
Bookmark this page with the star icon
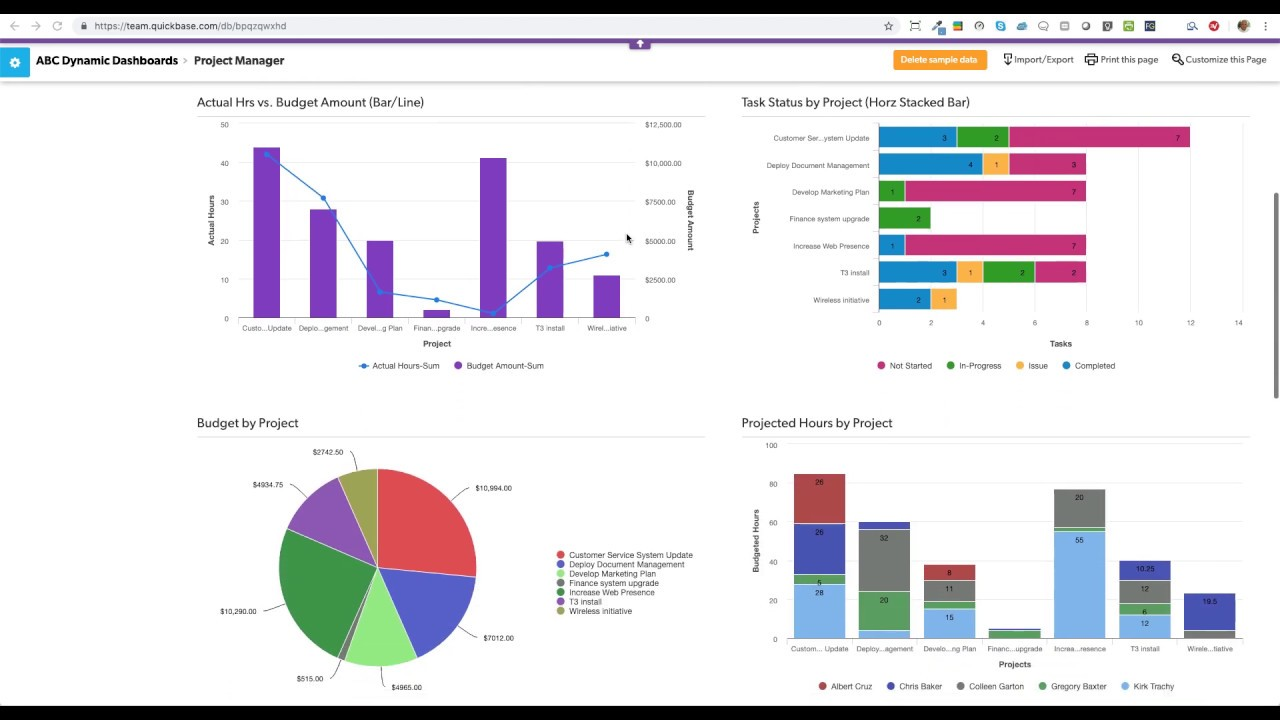point(888,26)
